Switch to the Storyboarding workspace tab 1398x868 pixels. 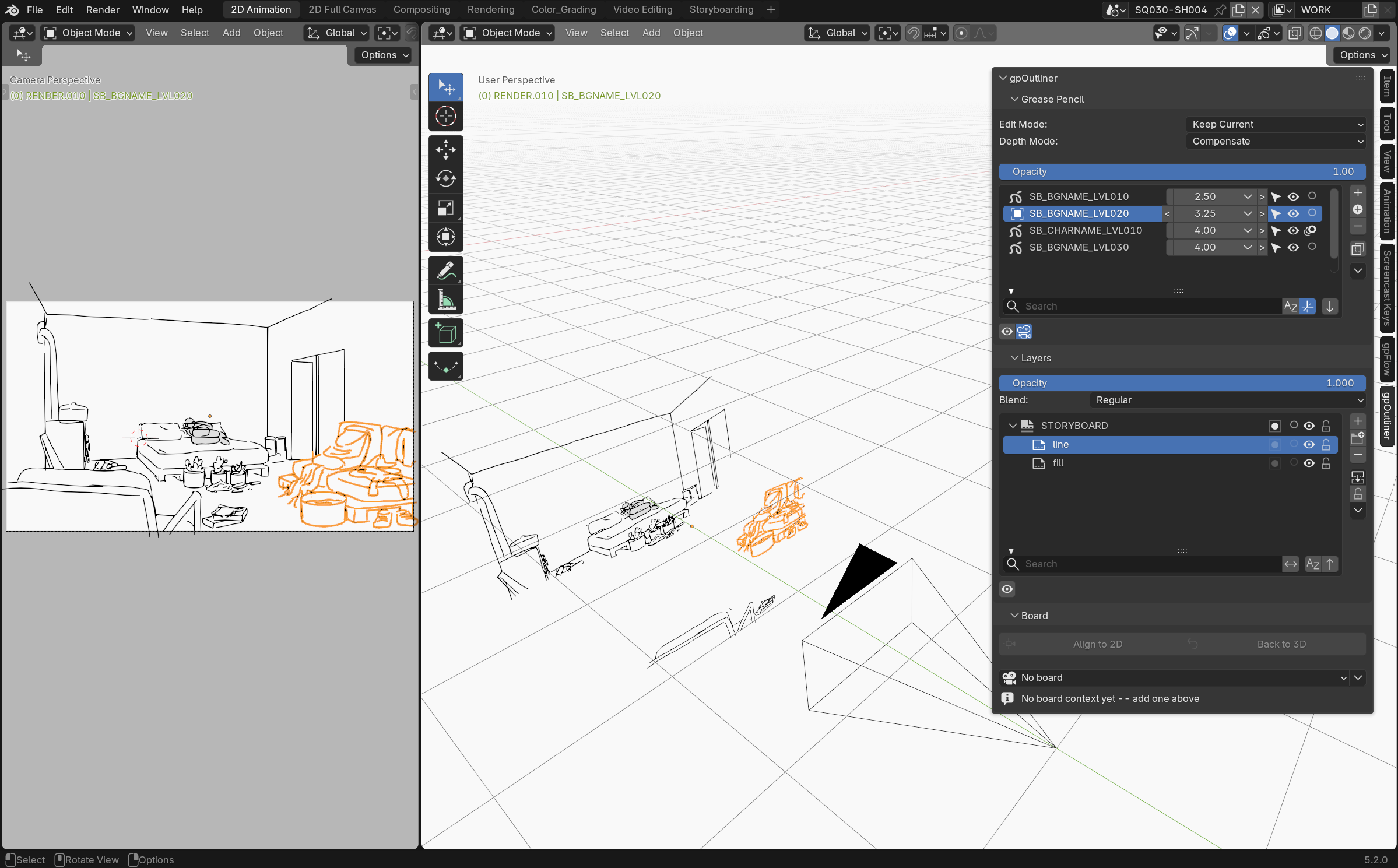click(x=721, y=10)
